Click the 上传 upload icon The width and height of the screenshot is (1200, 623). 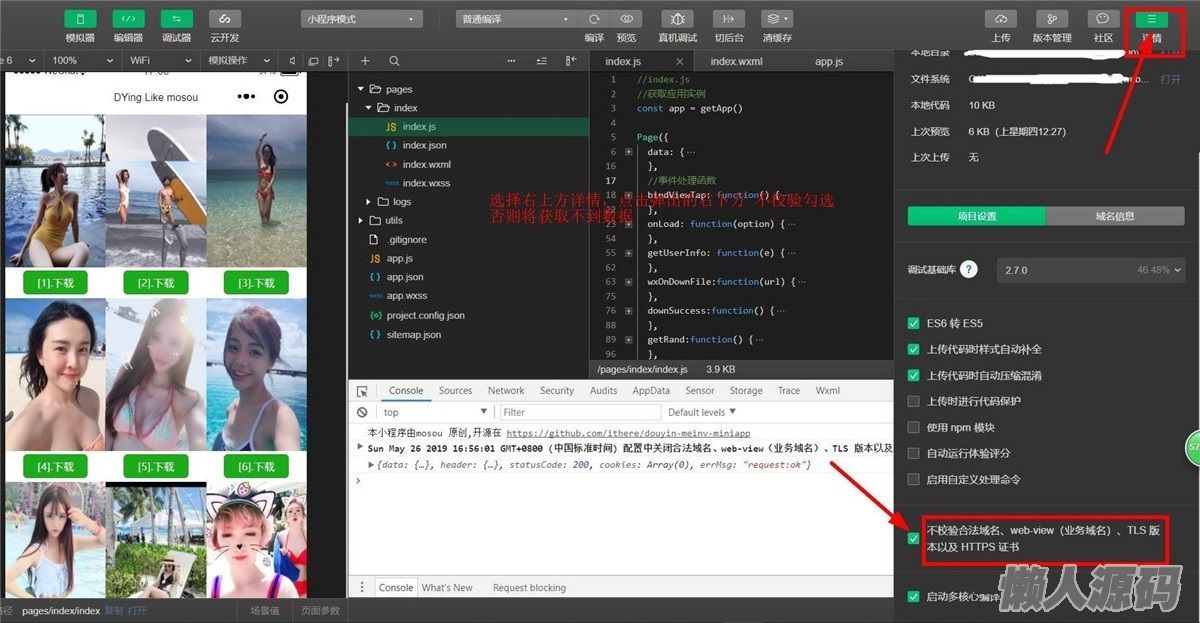[1000, 19]
